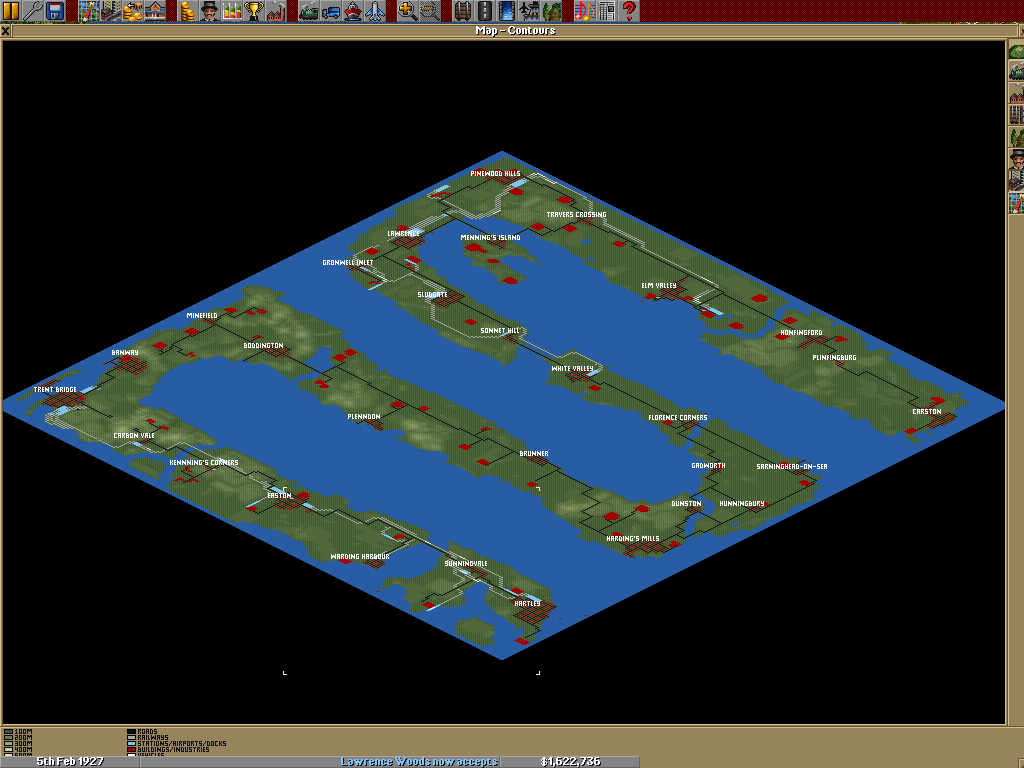Switch map to vegetation view trees button
The height and width of the screenshot is (768, 1024).
1017,136
